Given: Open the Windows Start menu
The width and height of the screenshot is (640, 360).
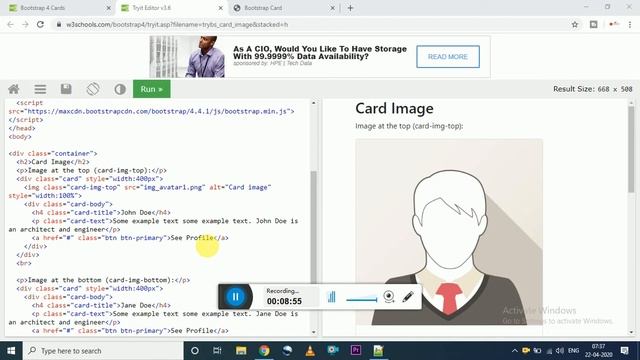Looking at the screenshot, I should tap(11, 351).
